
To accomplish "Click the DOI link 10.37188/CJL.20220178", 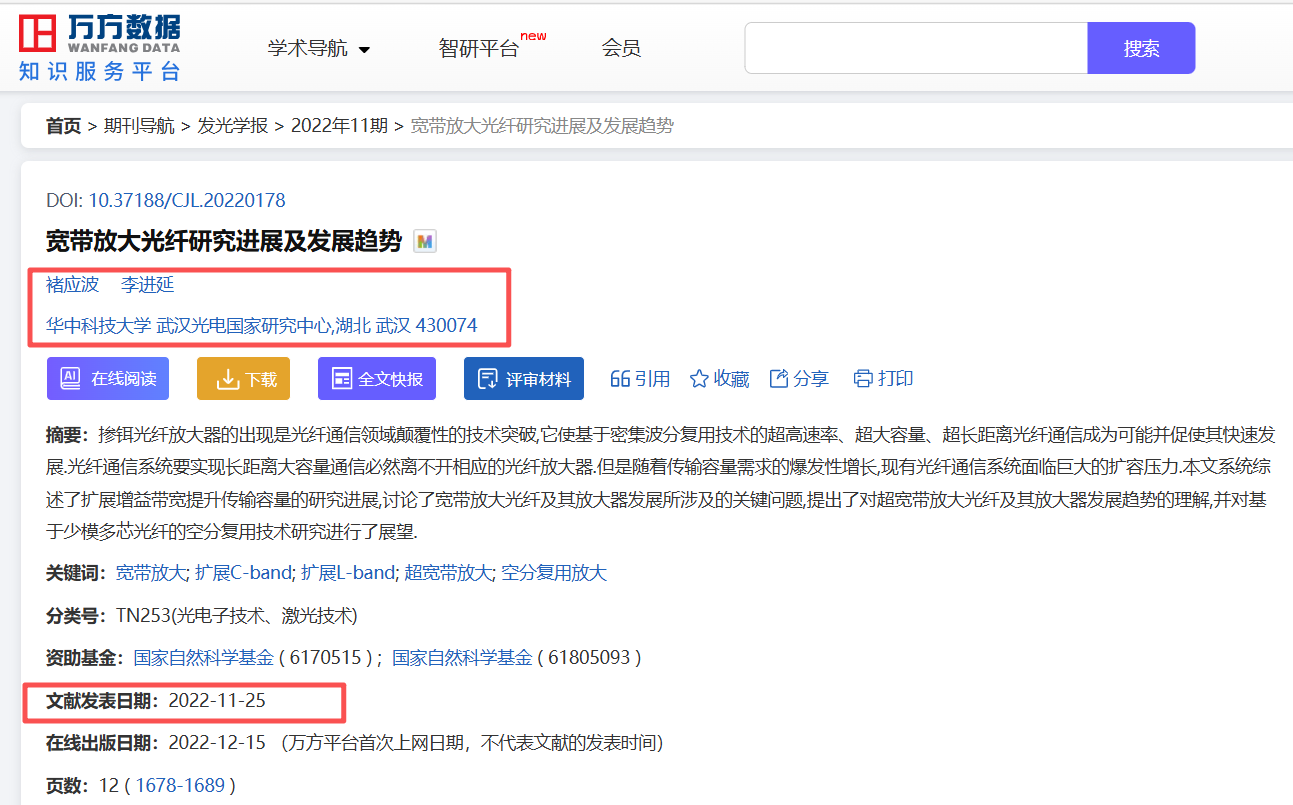I will [187, 200].
